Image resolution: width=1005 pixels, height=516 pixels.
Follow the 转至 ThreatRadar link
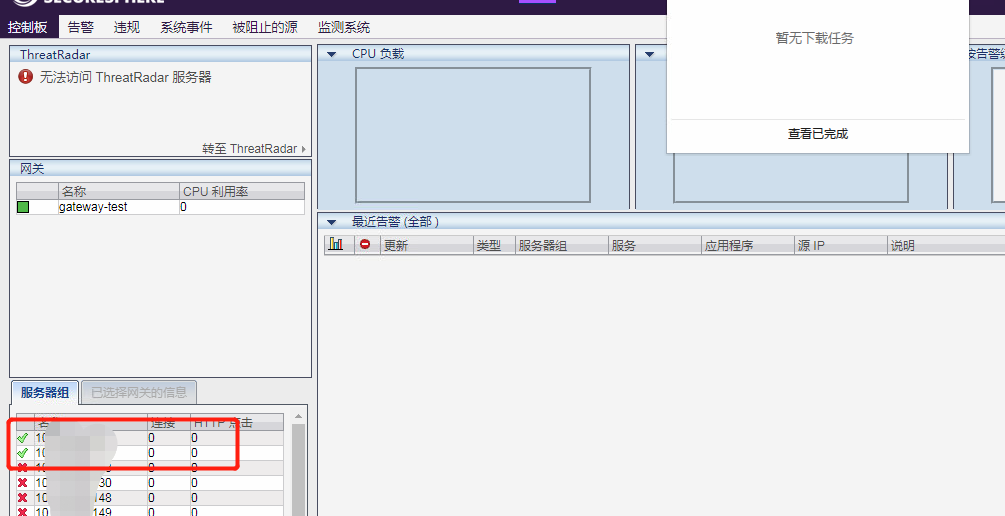(254, 149)
